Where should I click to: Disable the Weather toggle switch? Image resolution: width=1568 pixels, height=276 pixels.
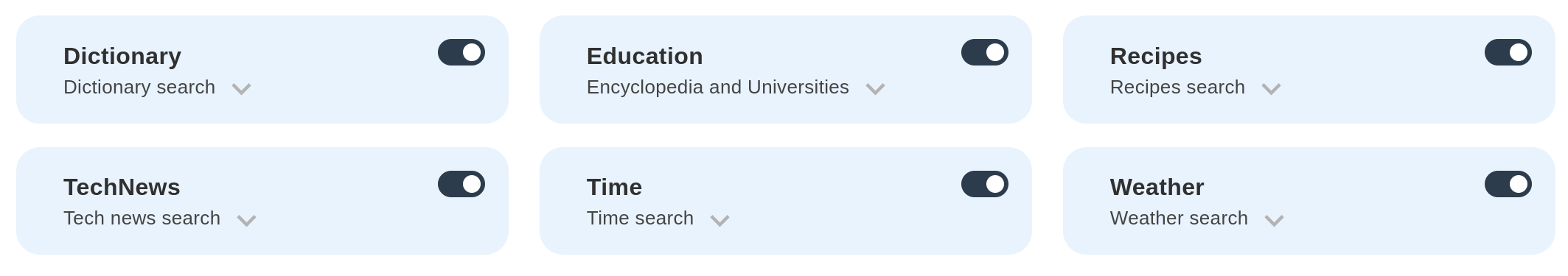[1508, 184]
